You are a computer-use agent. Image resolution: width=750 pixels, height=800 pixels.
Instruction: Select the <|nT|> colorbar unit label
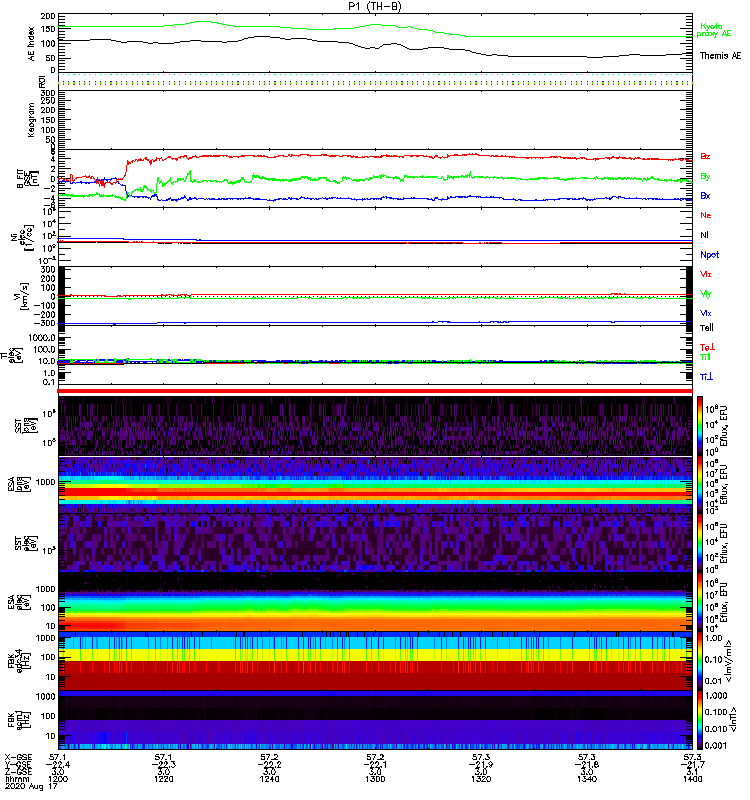tap(733, 719)
